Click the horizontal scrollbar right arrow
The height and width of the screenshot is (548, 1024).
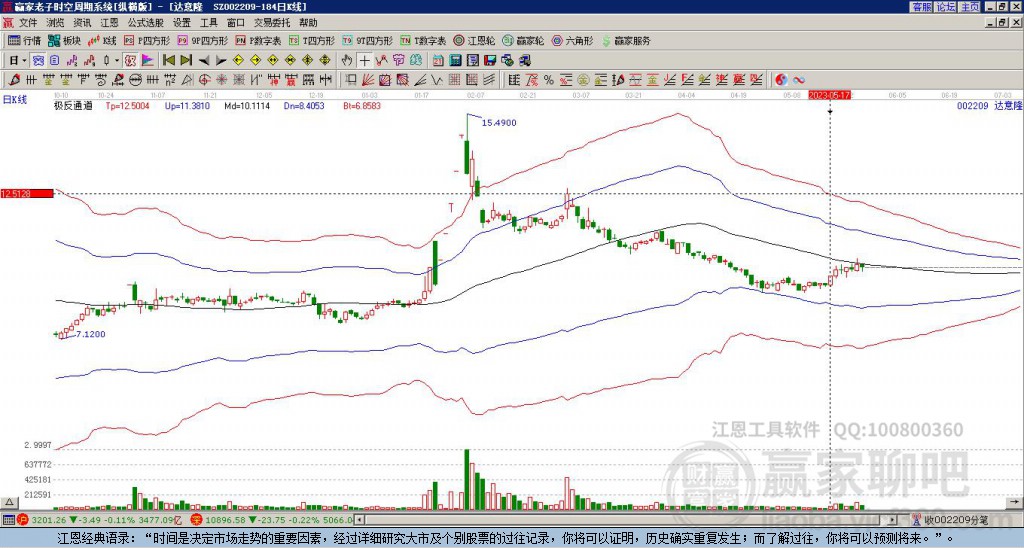pos(893,520)
